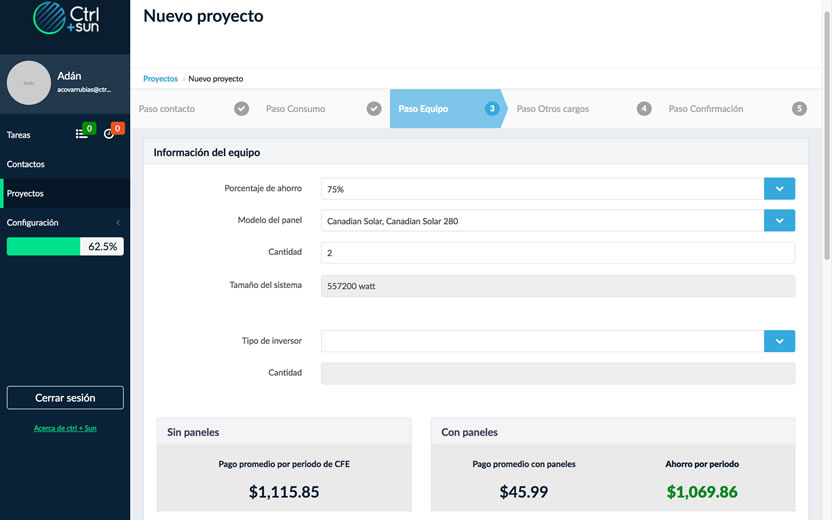Open the clock icon with orange badge

point(109,134)
